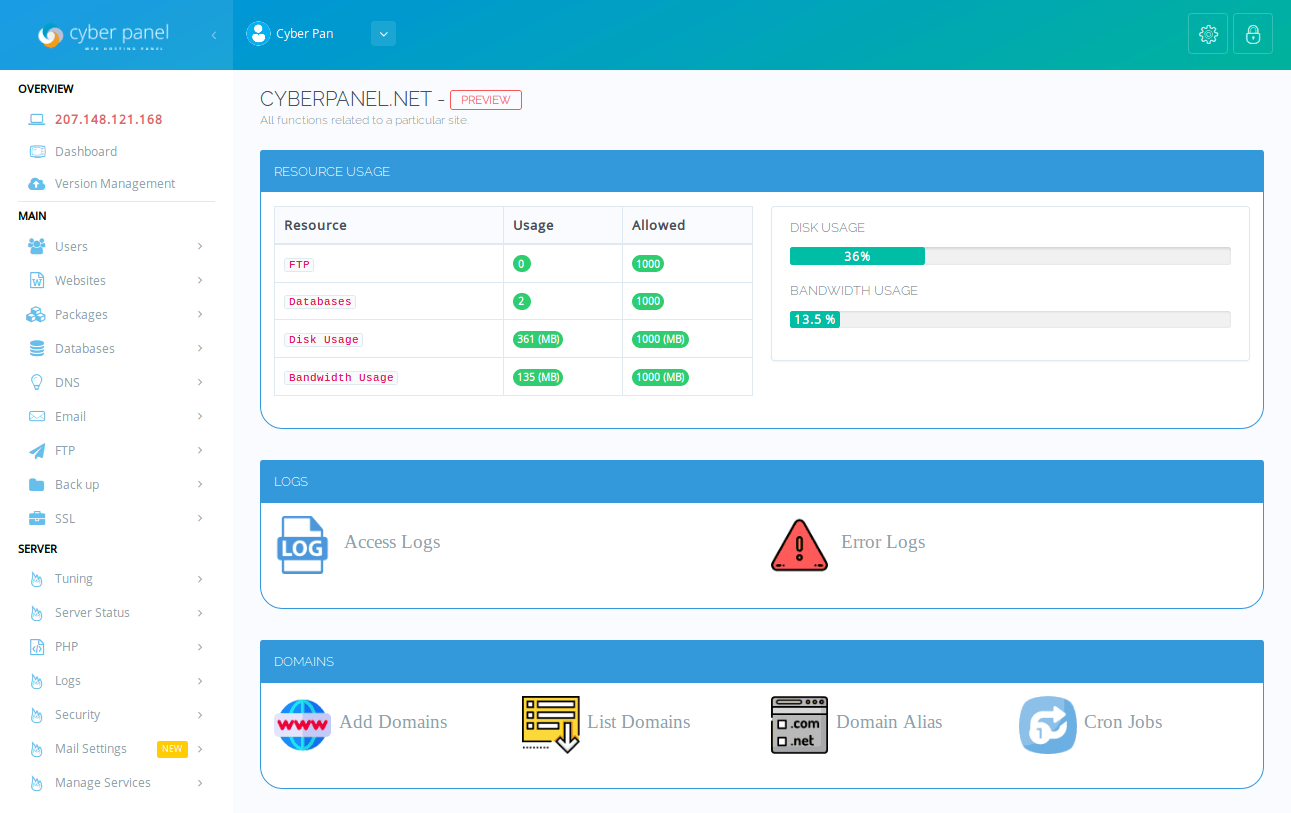
Task: Click the Databases resource tag in table
Action: [320, 302]
